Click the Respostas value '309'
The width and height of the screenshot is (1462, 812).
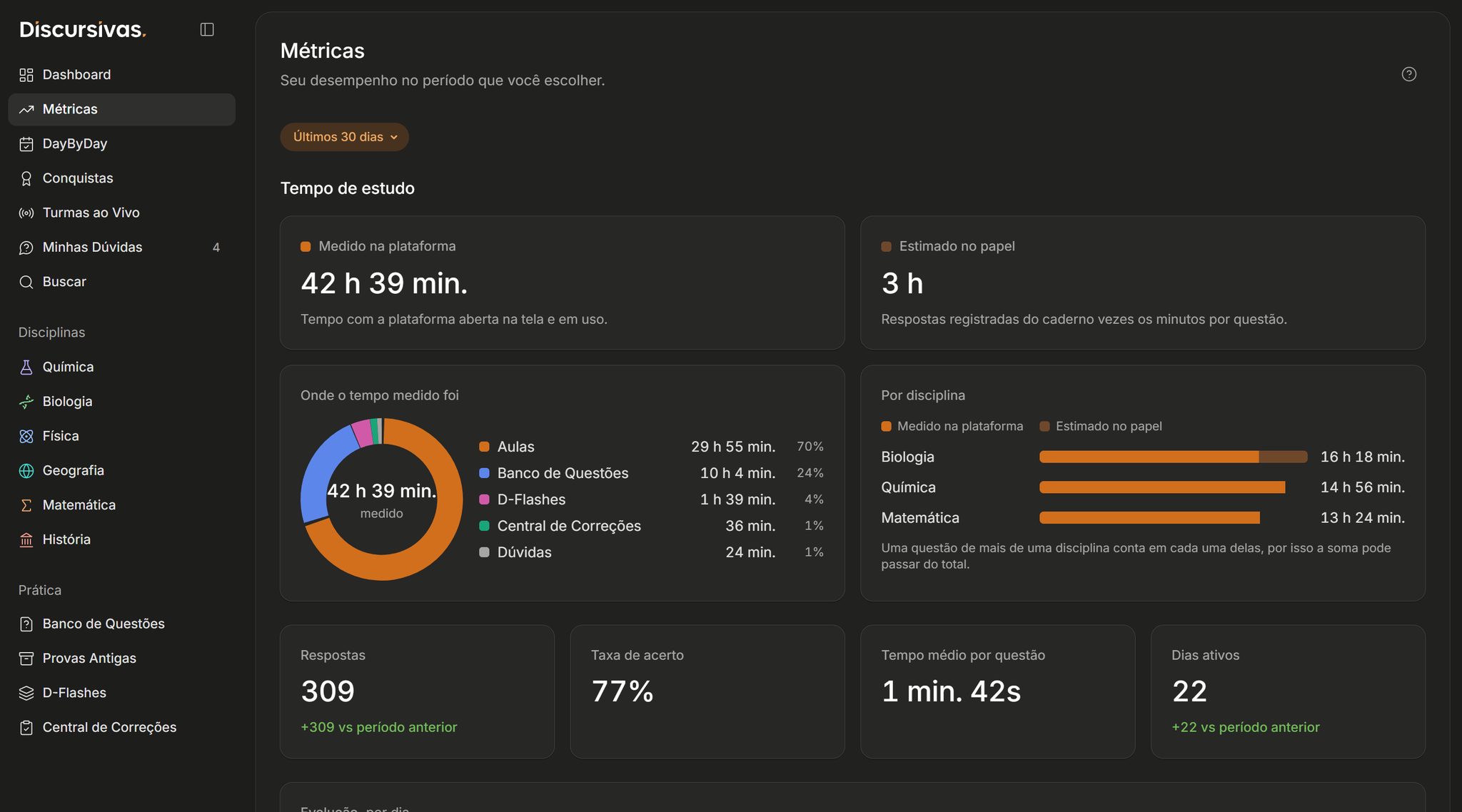click(328, 691)
